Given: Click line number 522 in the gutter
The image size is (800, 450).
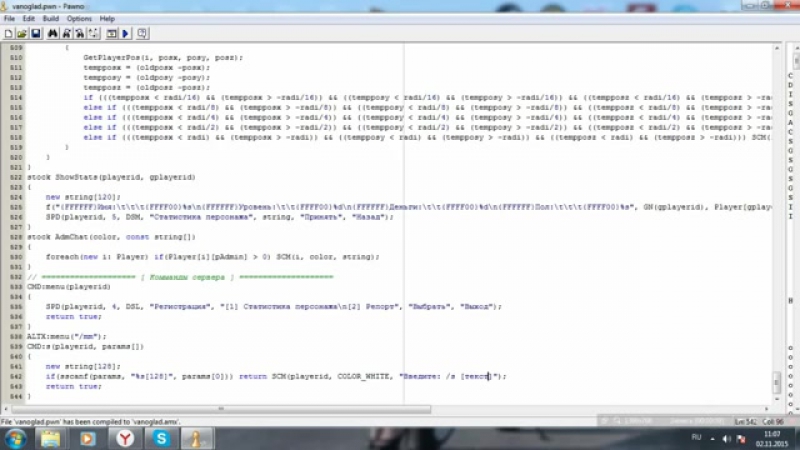Looking at the screenshot, I should click(16, 177).
